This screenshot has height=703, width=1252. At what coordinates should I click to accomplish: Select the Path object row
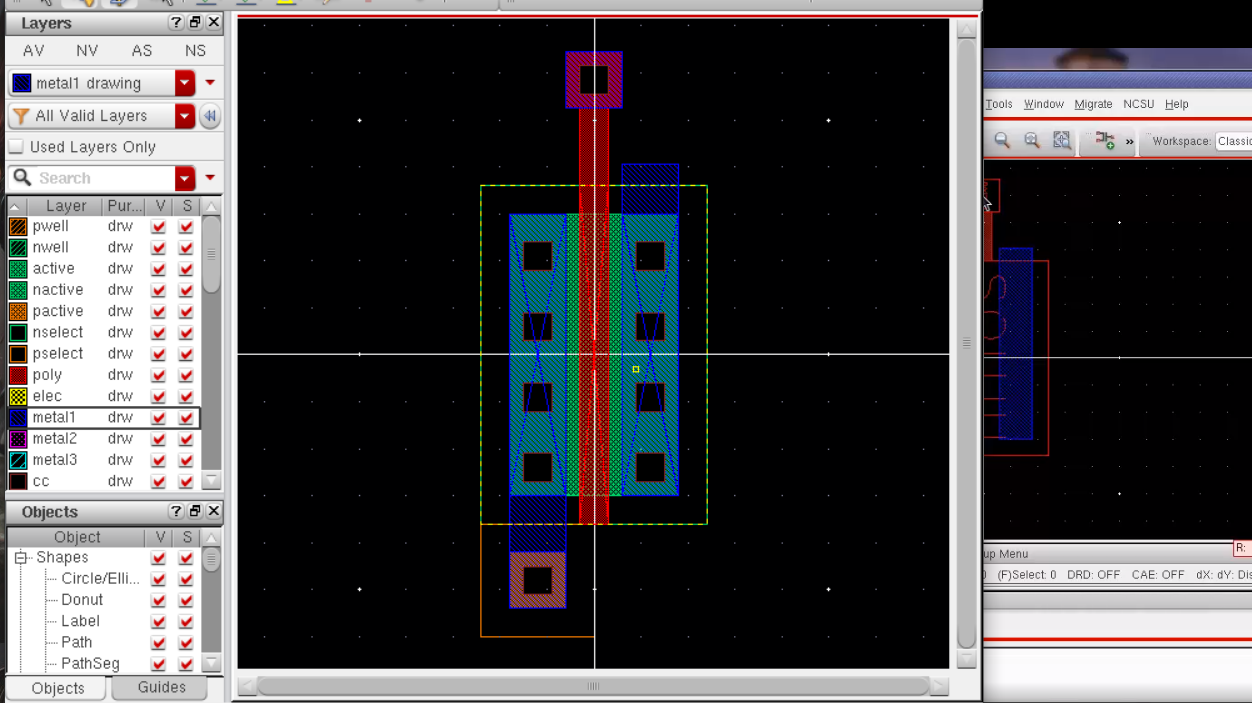tap(103, 642)
